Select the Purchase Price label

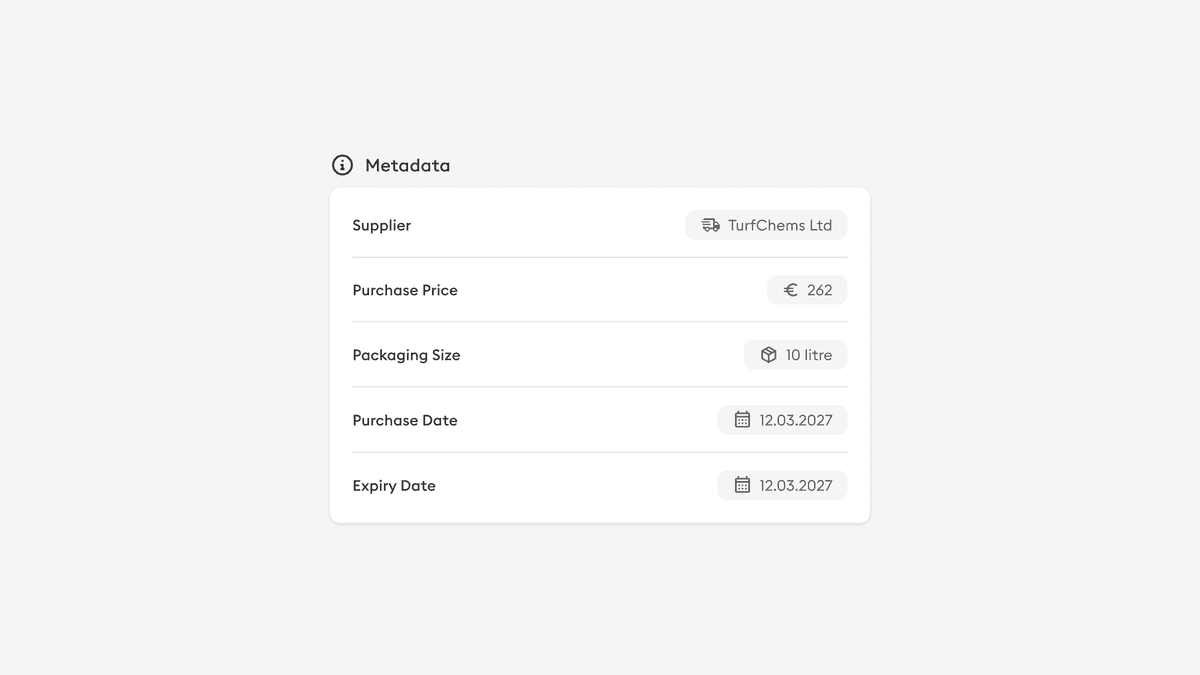[405, 290]
